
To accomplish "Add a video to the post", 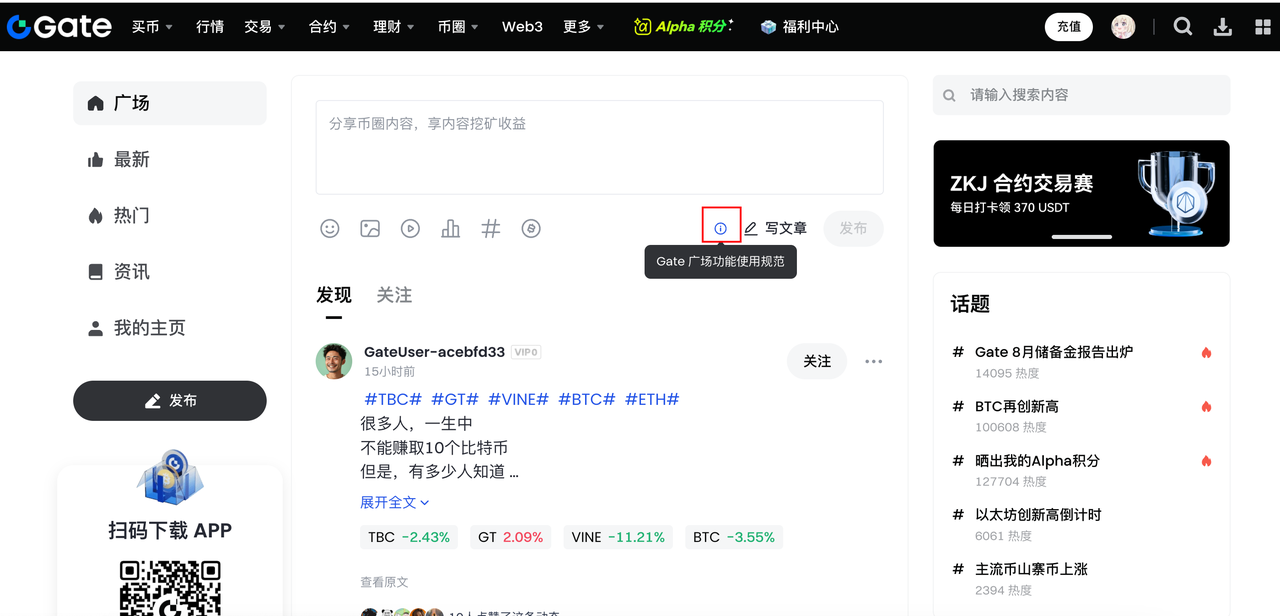I will tap(410, 229).
